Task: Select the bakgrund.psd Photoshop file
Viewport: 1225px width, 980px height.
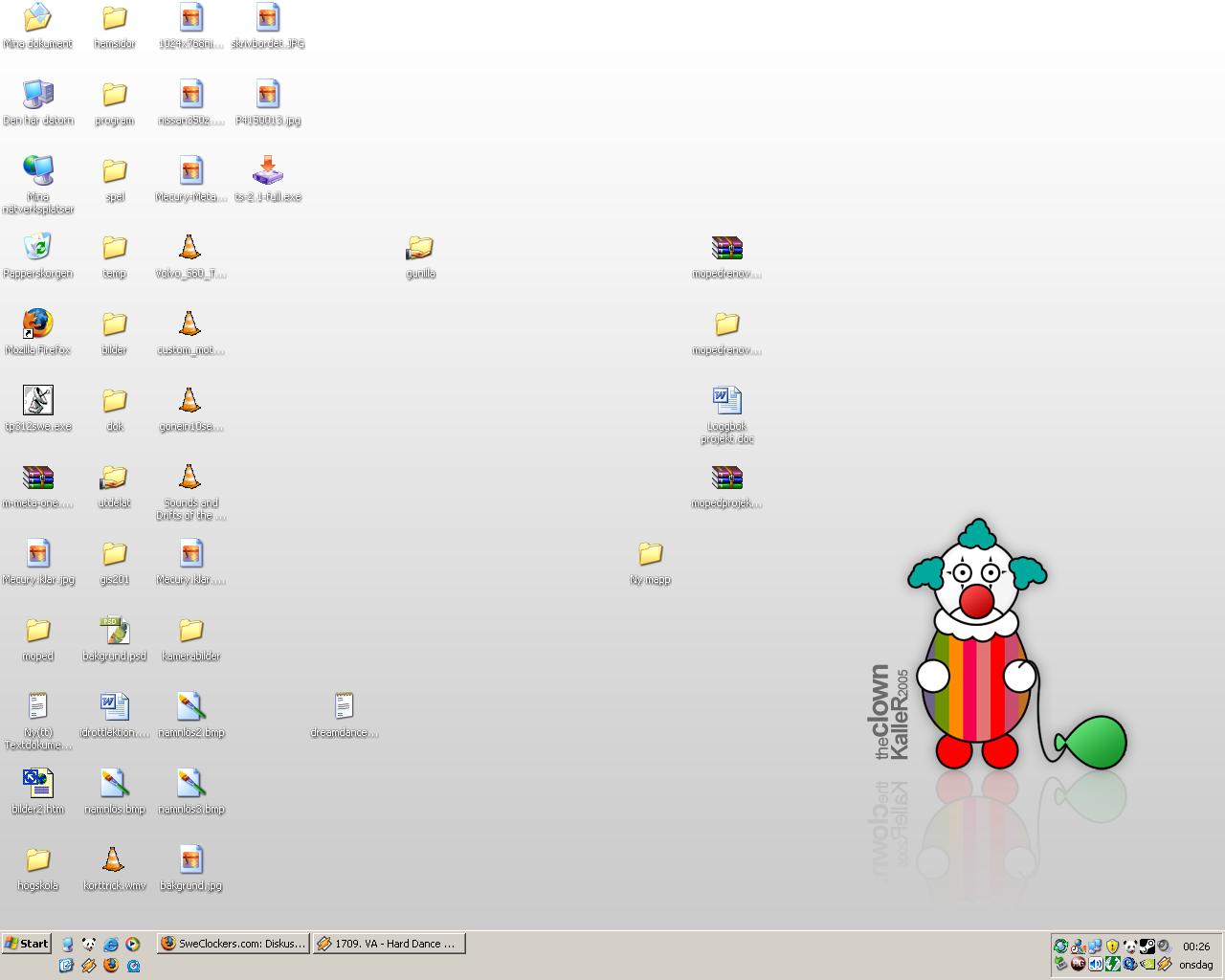Action: [114, 637]
